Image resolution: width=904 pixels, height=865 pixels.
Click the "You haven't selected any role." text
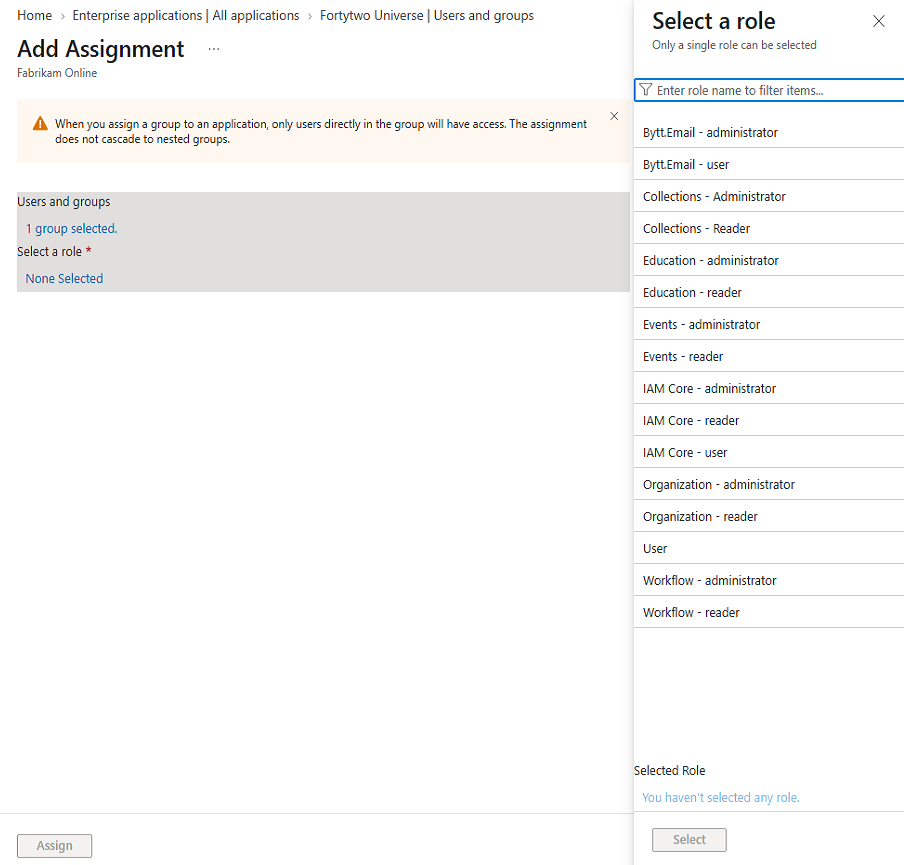coord(721,797)
